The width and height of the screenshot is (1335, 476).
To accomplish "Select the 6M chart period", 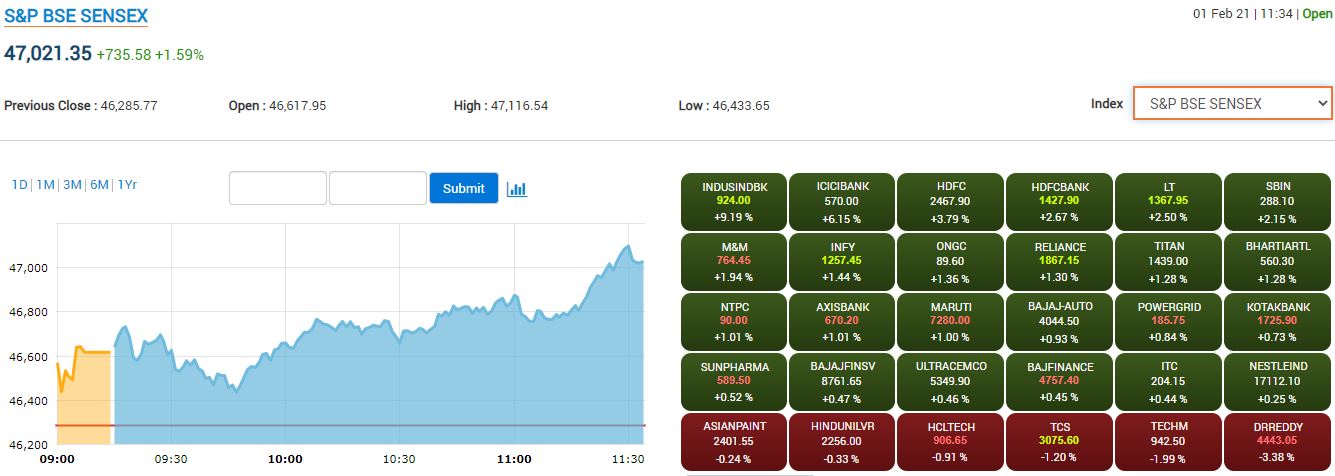I will coord(99,184).
